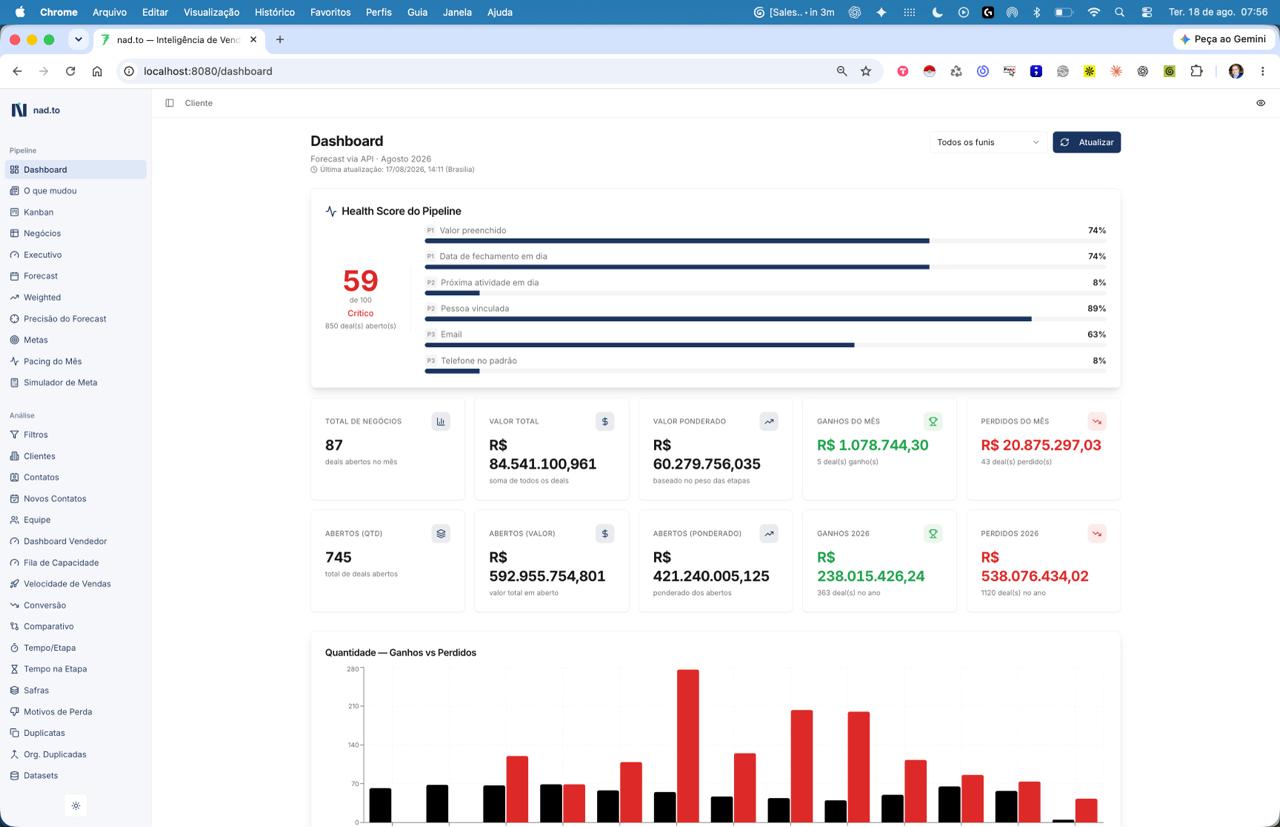The height and width of the screenshot is (827, 1280).
Task: Click the Simulador de Meta icon
Action: (14, 383)
